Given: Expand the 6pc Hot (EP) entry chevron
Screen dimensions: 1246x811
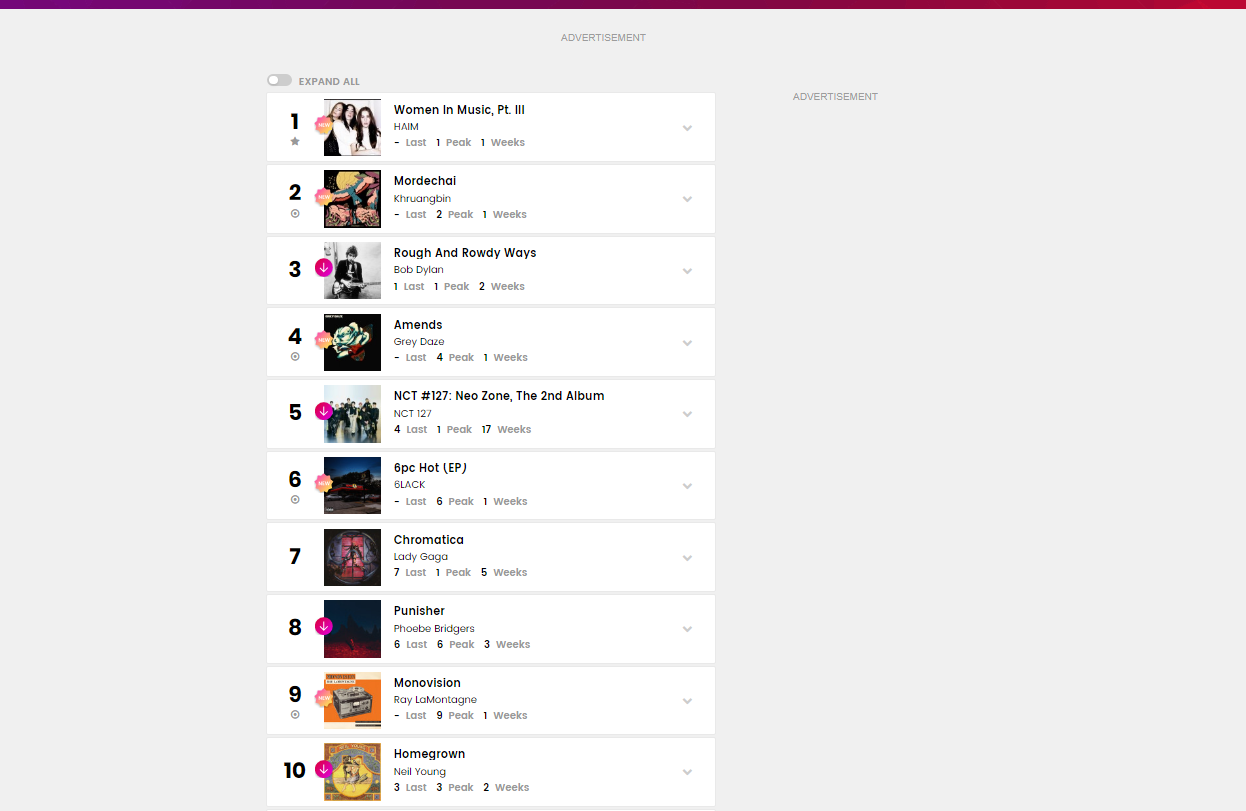Looking at the screenshot, I should (x=687, y=486).
